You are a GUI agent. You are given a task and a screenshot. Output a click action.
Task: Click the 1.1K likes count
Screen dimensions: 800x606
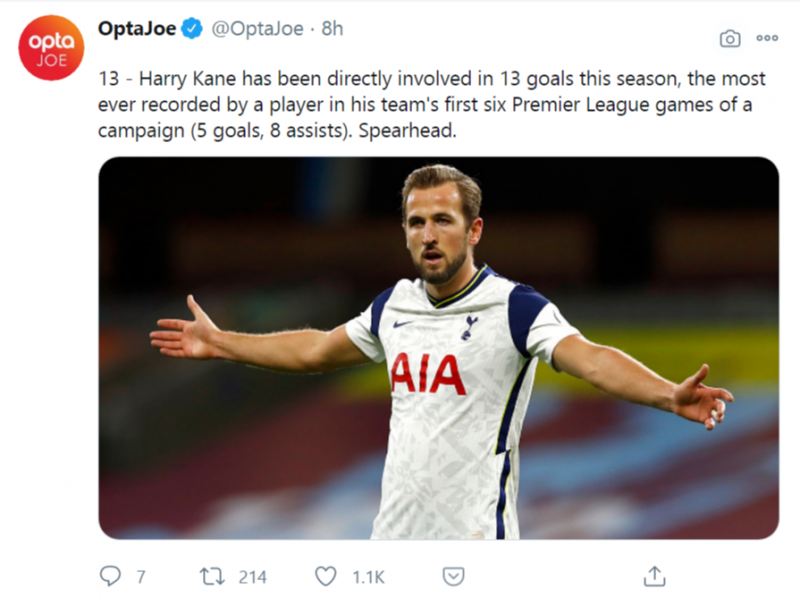point(370,577)
